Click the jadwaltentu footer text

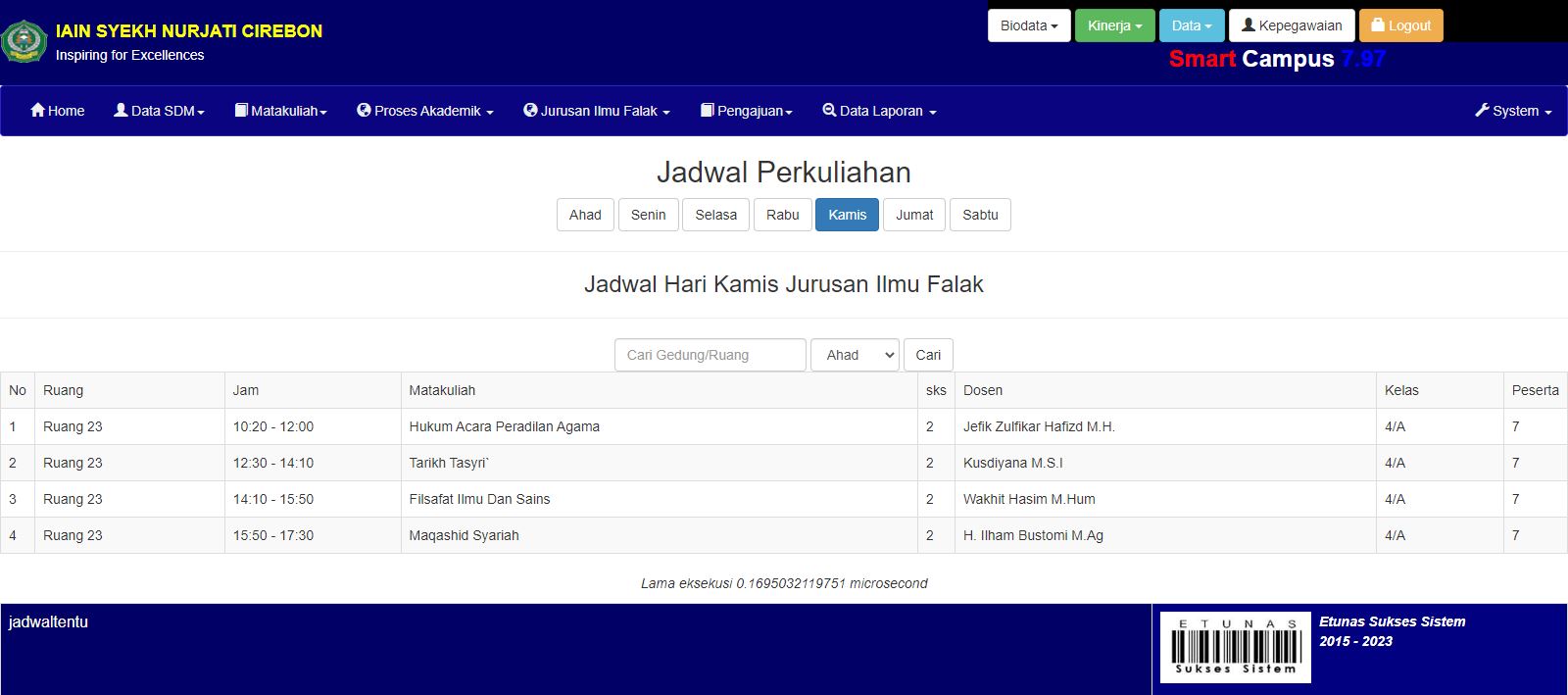click(x=48, y=621)
